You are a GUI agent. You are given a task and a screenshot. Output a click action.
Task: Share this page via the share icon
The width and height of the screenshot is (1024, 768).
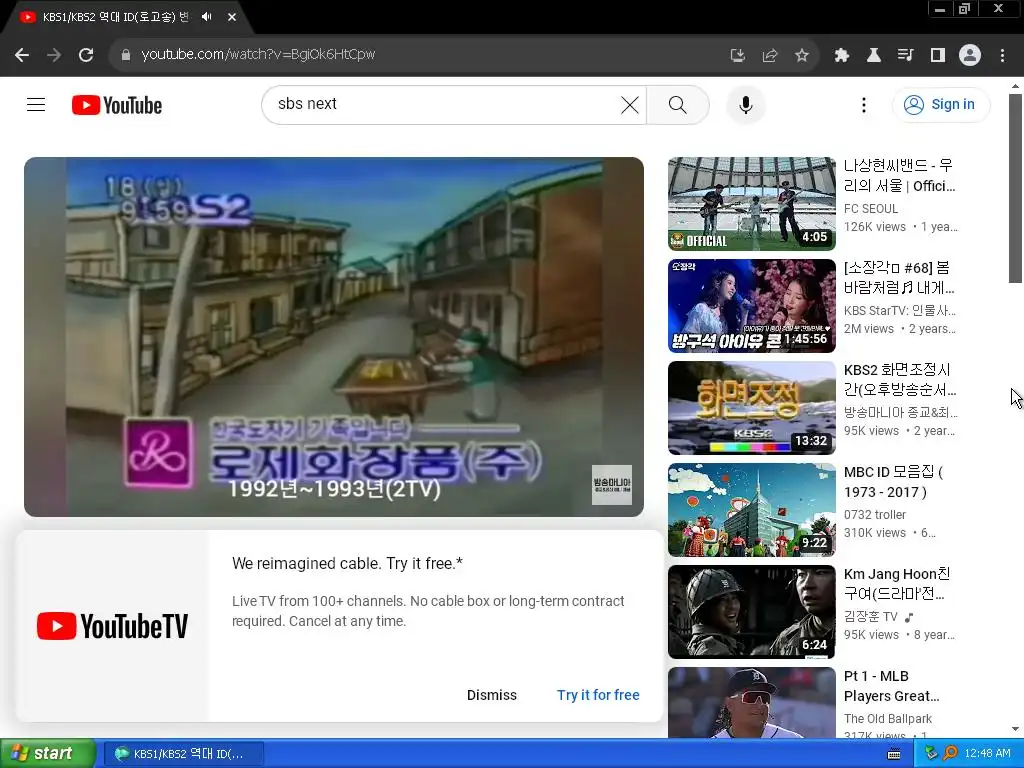point(770,55)
